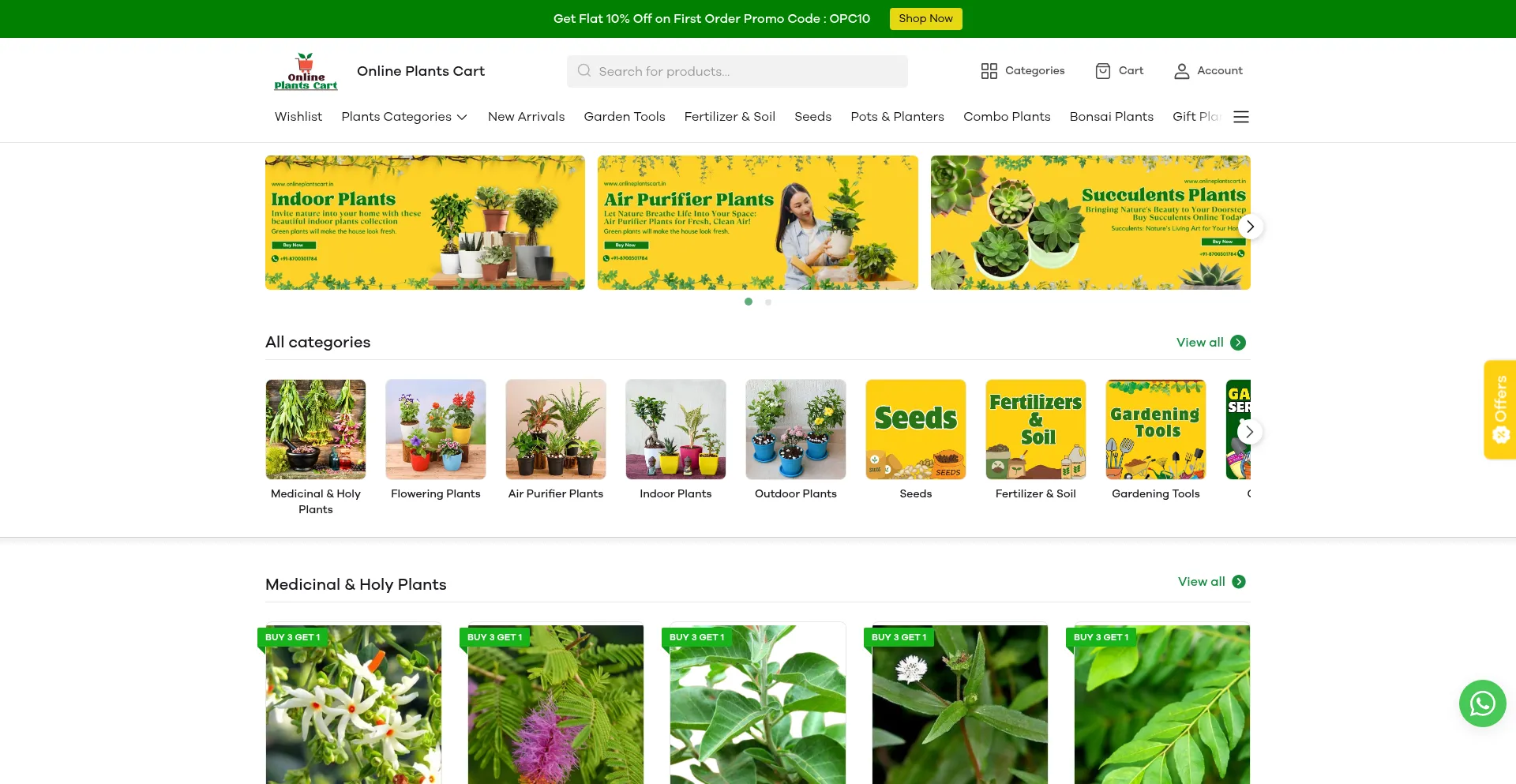Select Gardening Tools category tile

1156,430
